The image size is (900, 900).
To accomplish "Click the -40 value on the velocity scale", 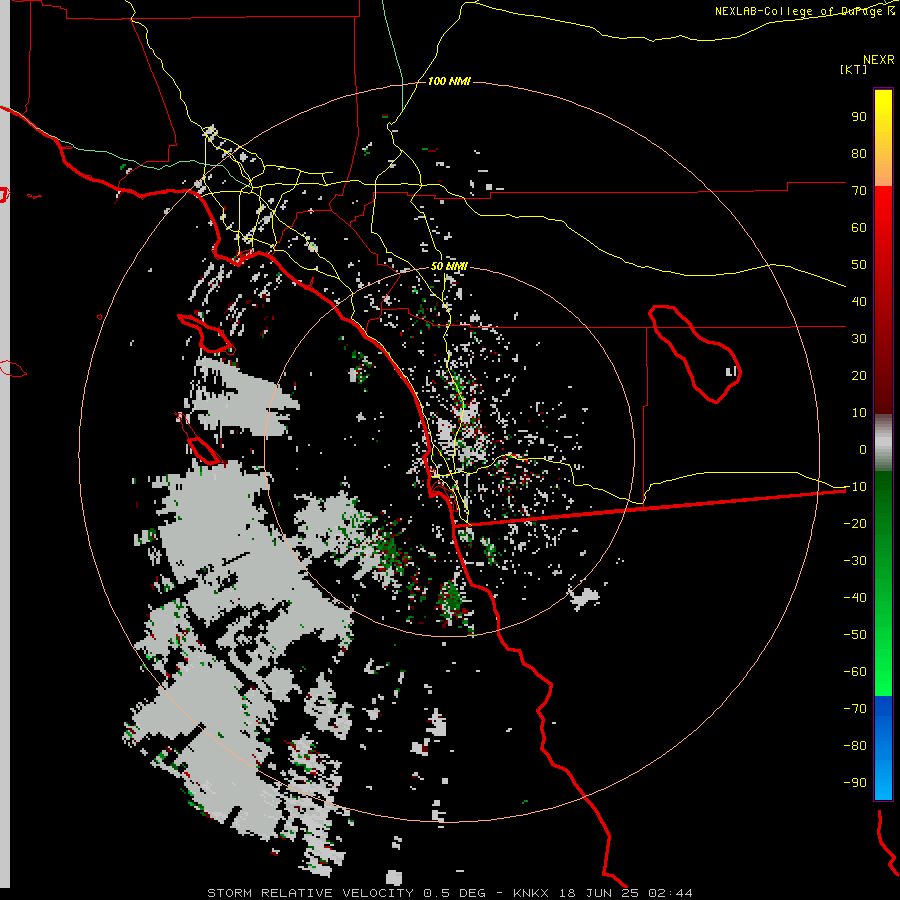I will pos(855,598).
